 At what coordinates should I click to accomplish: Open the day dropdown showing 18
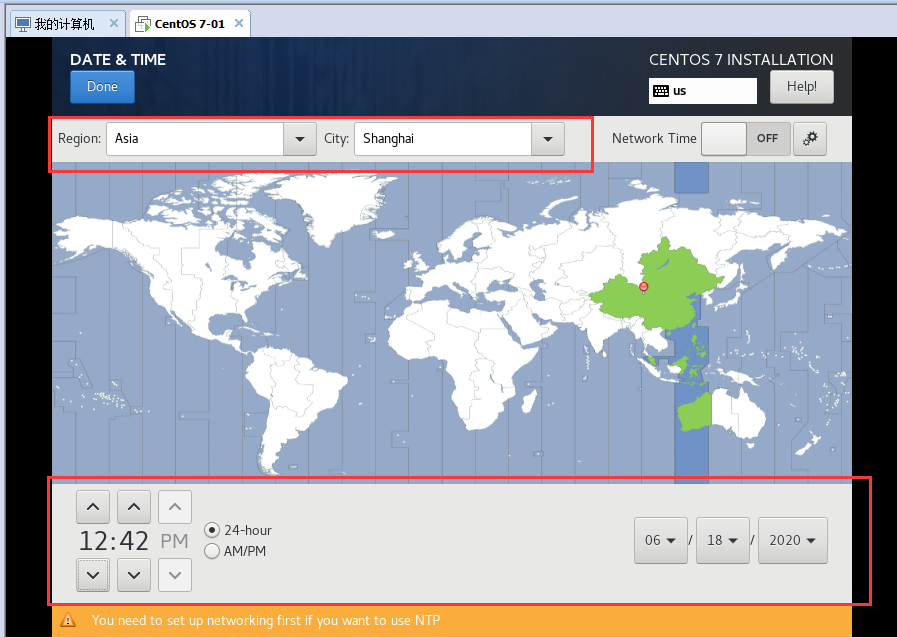pos(723,540)
